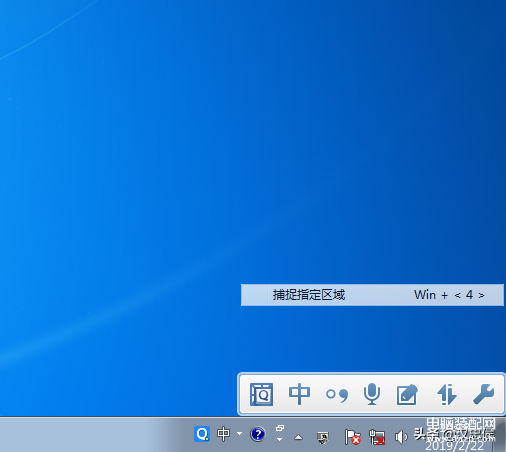Open network icon with red X
Image resolution: width=506 pixels, height=452 pixels.
tap(377, 437)
